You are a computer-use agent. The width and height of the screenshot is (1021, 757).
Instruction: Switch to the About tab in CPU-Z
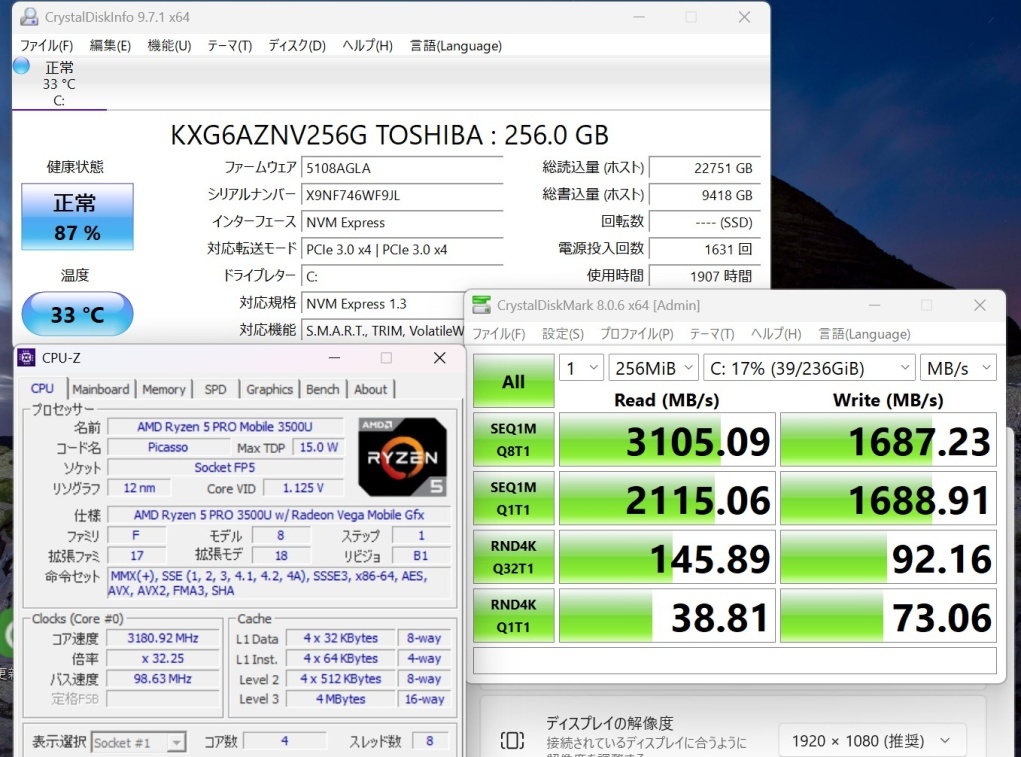pos(371,389)
